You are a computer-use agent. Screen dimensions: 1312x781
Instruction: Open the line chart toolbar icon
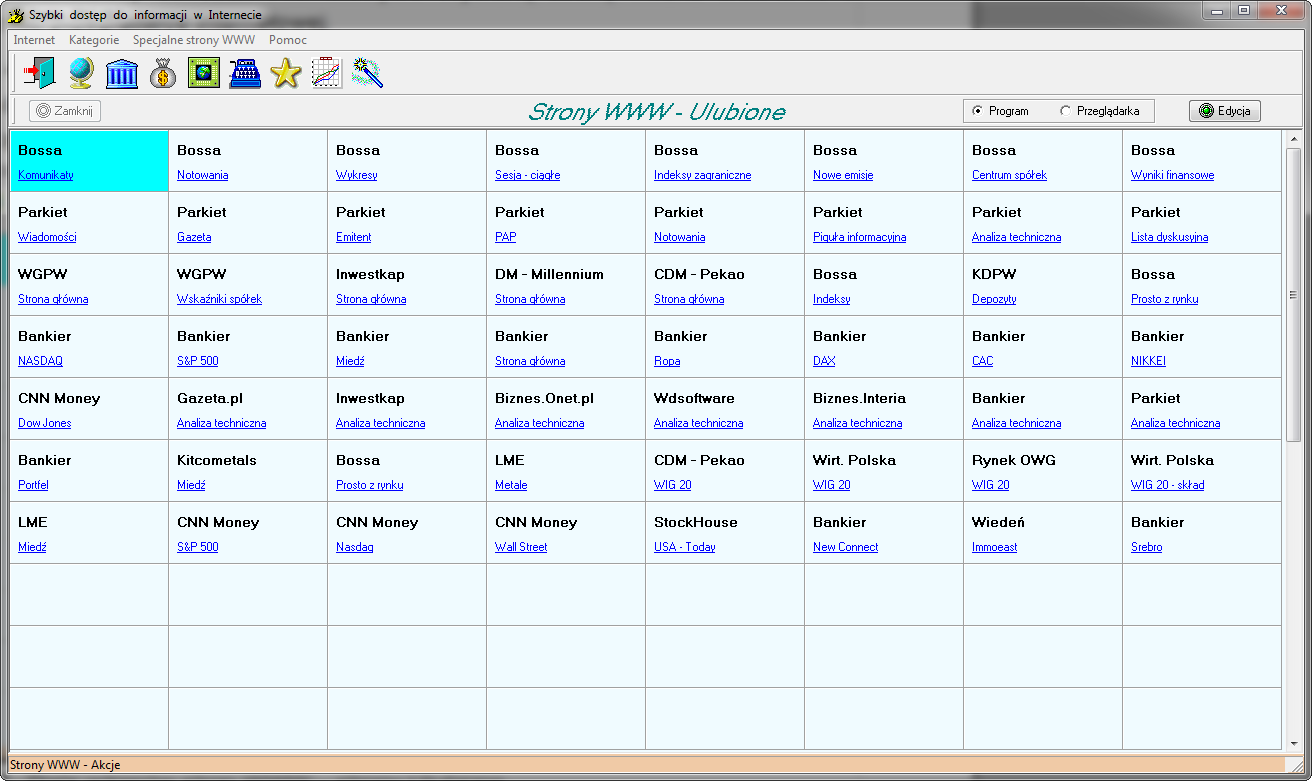tap(327, 73)
